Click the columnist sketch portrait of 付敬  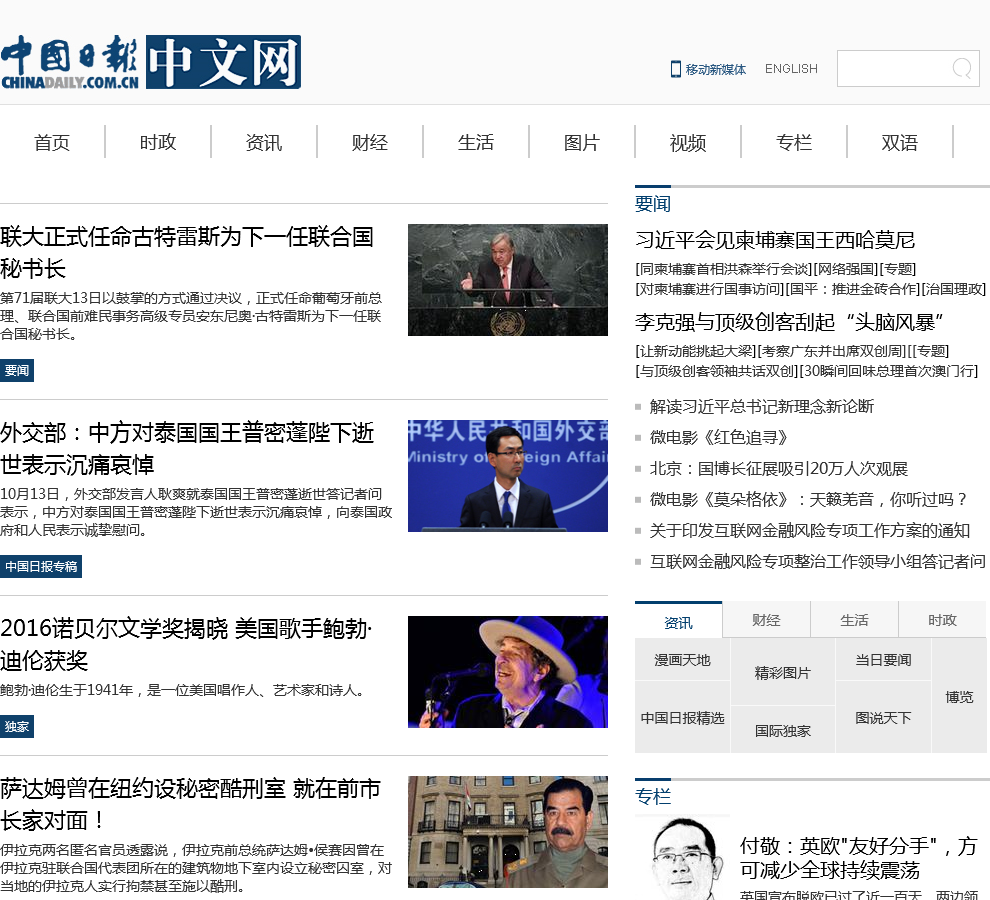(683, 858)
